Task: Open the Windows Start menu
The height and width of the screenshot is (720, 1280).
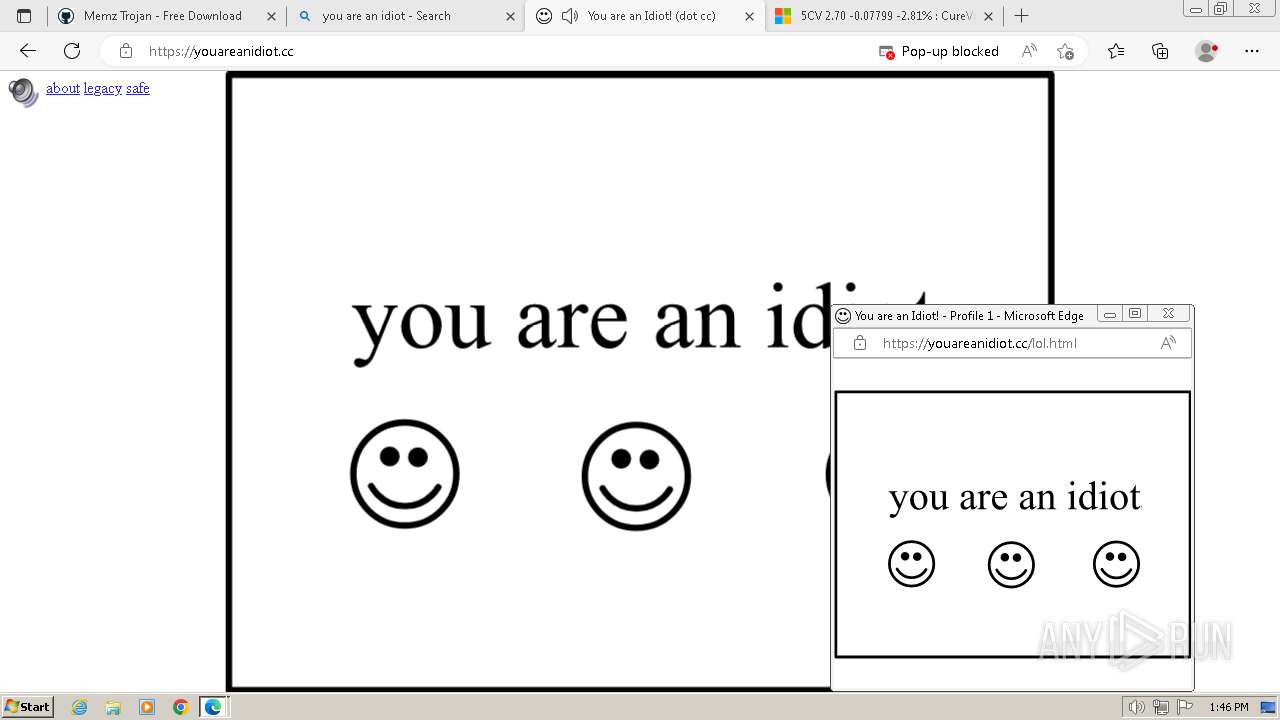Action: [28, 707]
